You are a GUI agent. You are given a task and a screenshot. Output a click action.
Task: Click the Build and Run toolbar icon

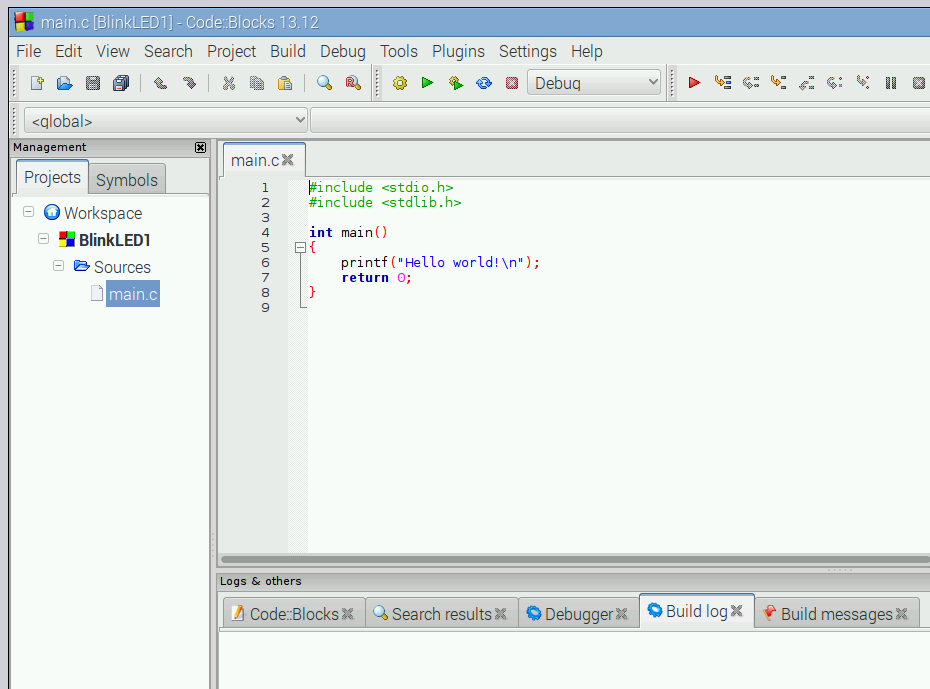click(x=456, y=82)
